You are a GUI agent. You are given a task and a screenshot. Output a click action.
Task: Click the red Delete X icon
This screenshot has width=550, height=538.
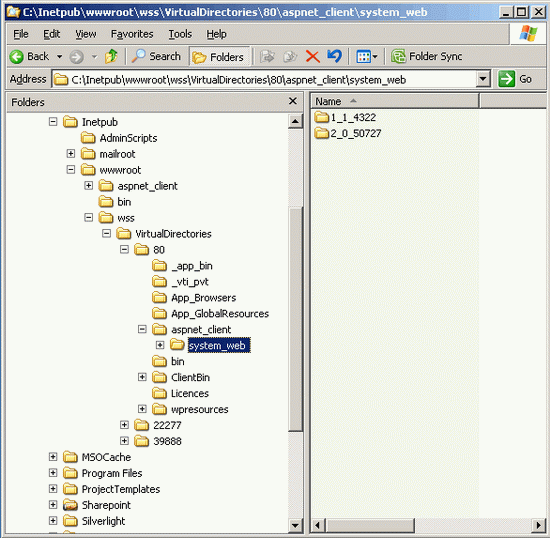coord(312,56)
